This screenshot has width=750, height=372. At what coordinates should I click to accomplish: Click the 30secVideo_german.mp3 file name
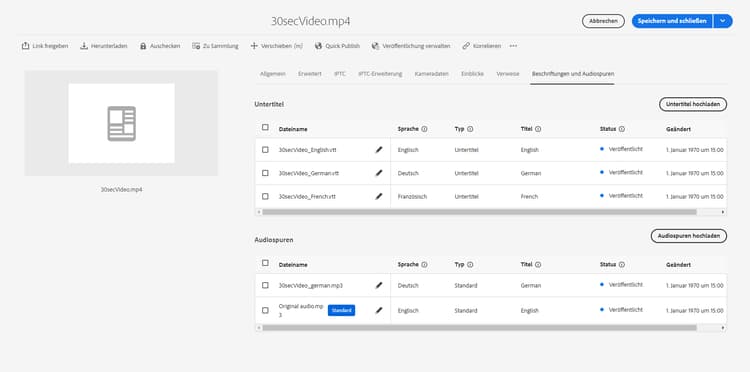[310, 285]
